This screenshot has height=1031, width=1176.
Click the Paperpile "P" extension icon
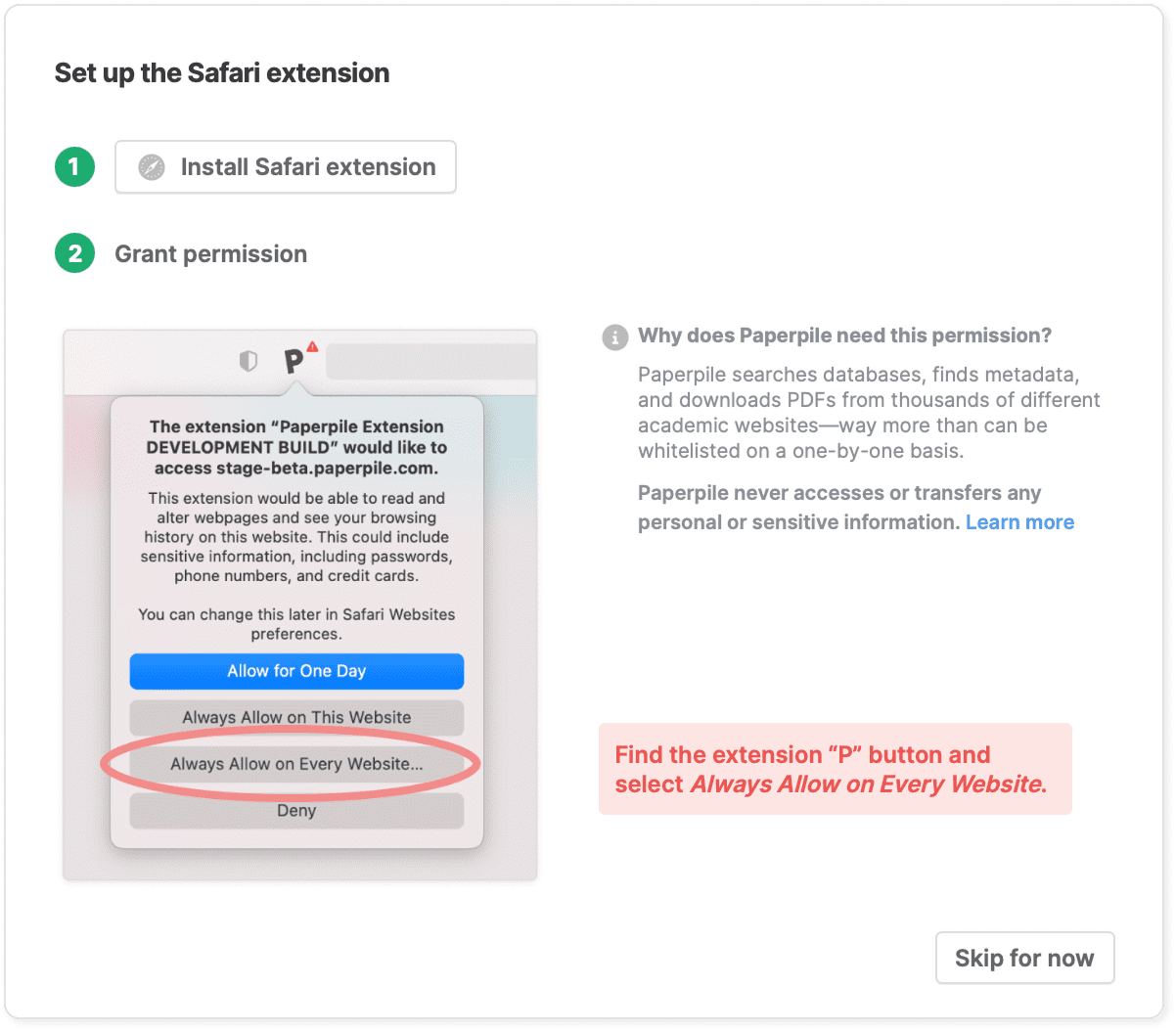[294, 362]
